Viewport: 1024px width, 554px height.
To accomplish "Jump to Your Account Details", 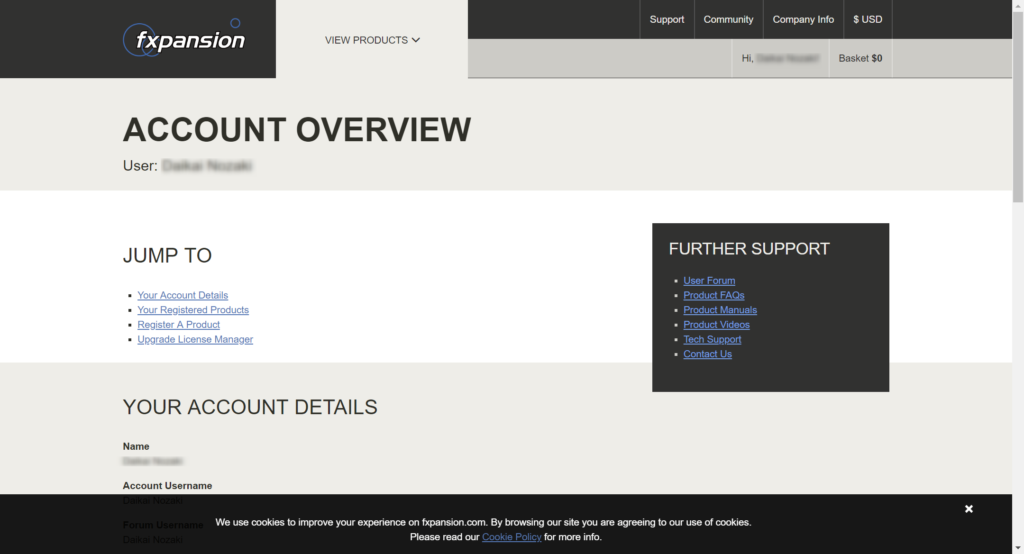I will pyautogui.click(x=183, y=295).
